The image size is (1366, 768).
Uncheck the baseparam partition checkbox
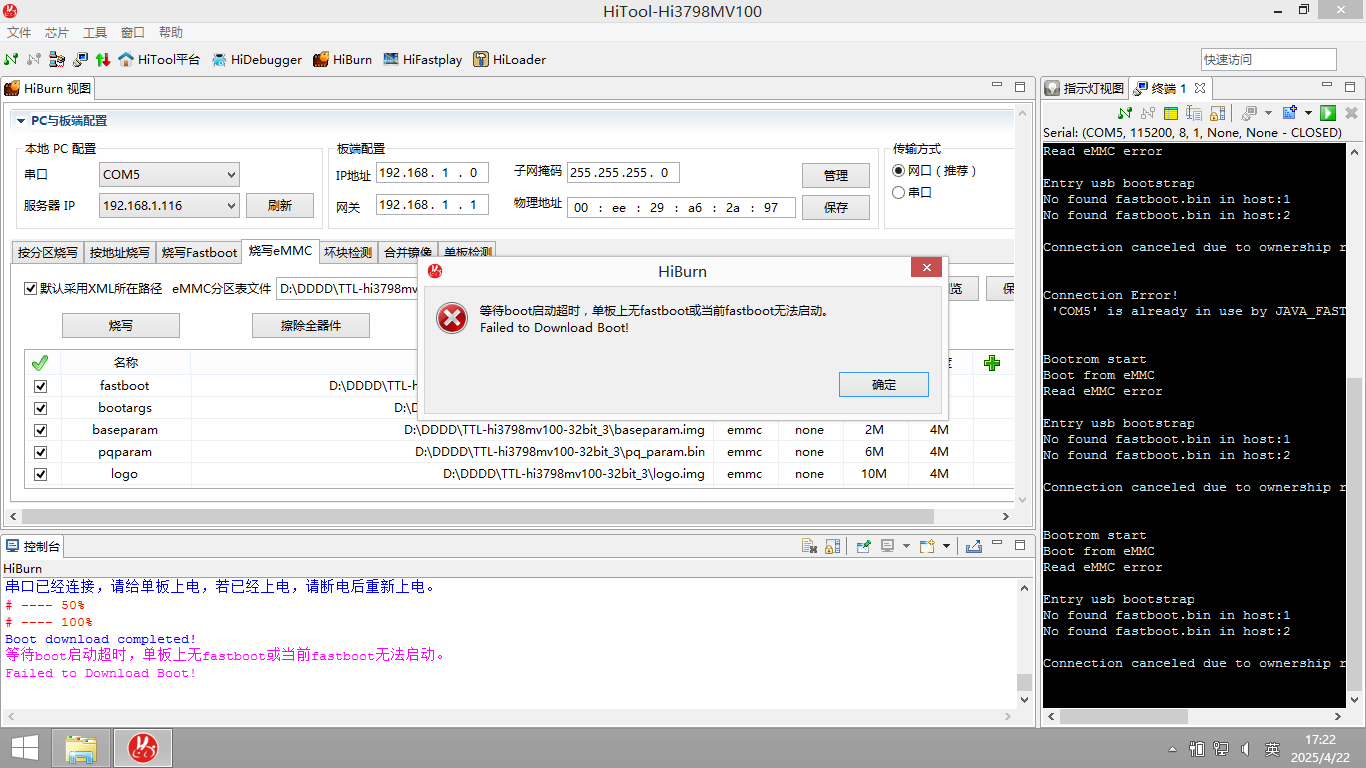tap(41, 430)
